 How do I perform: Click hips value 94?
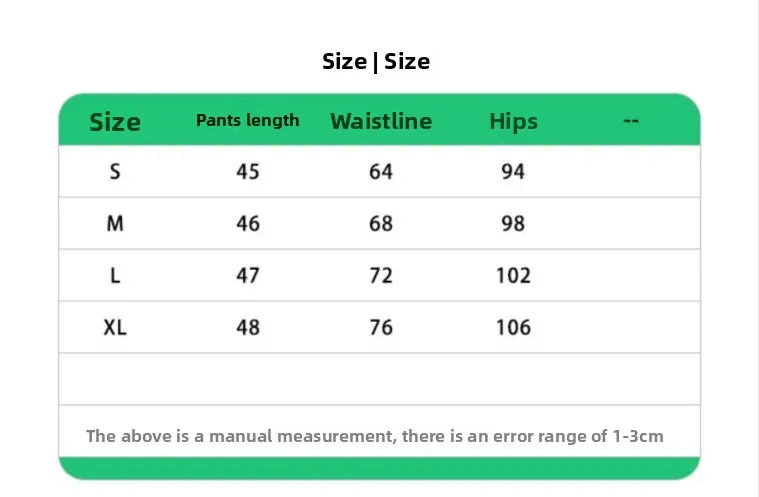[513, 172]
